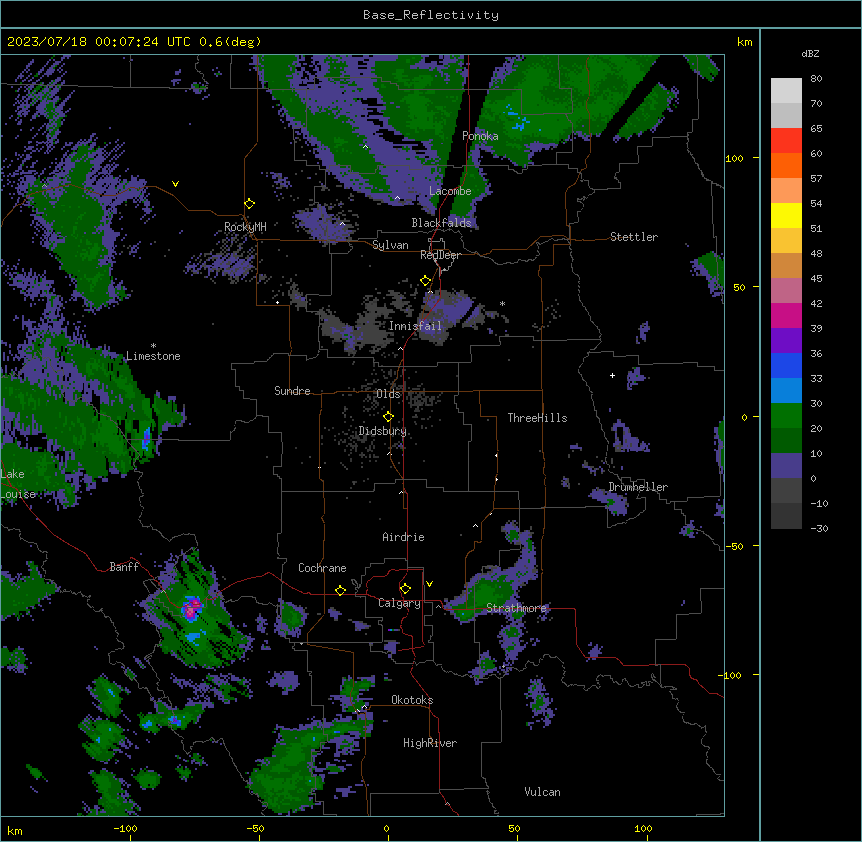Select the yellow diamond marker below Cochrane

pyautogui.click(x=340, y=590)
